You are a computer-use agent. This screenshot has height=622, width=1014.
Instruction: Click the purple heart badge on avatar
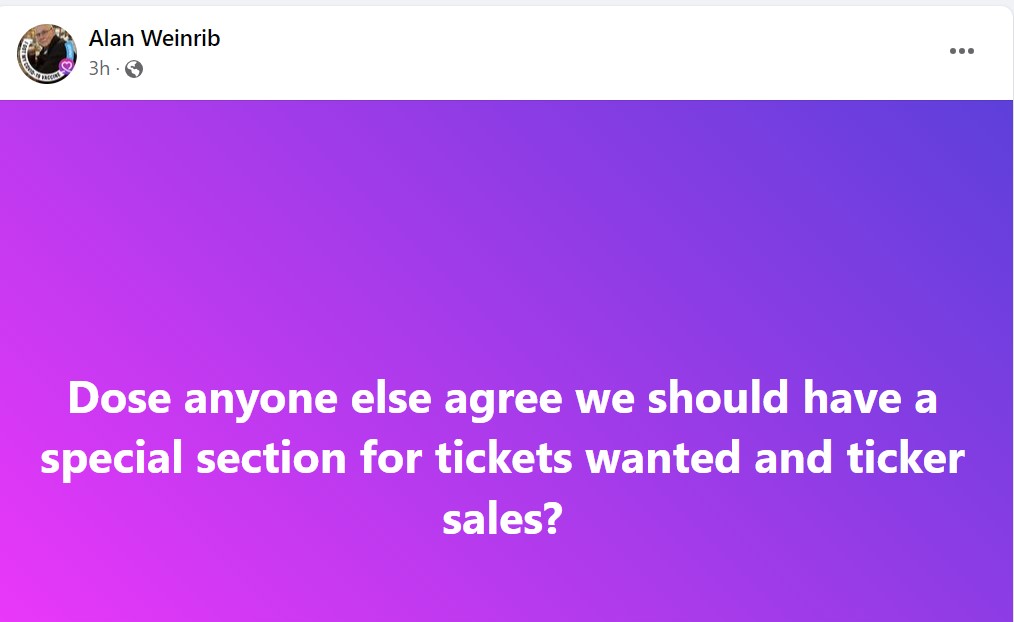click(67, 67)
